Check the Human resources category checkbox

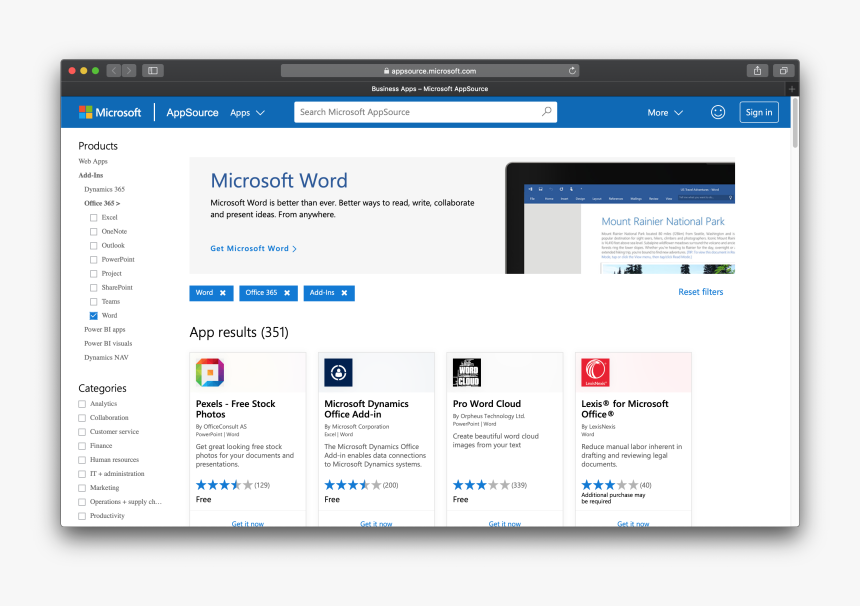[x=82, y=460]
